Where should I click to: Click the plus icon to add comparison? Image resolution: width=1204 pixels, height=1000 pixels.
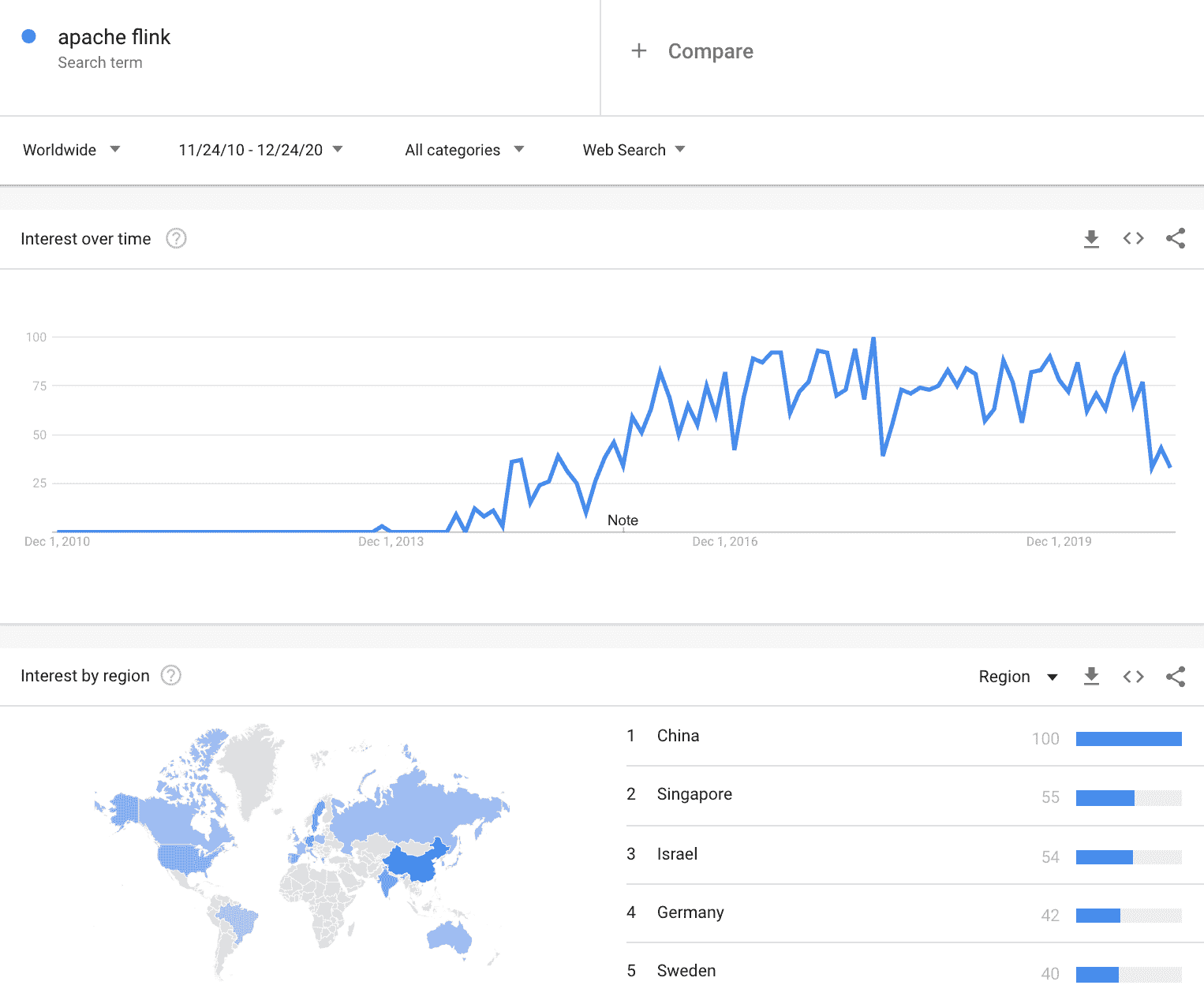click(x=639, y=51)
